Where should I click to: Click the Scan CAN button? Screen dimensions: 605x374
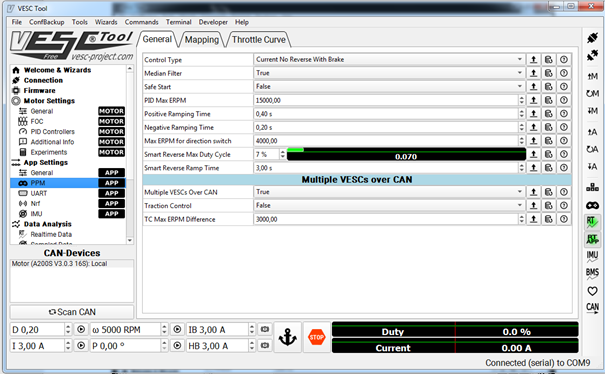pos(72,312)
